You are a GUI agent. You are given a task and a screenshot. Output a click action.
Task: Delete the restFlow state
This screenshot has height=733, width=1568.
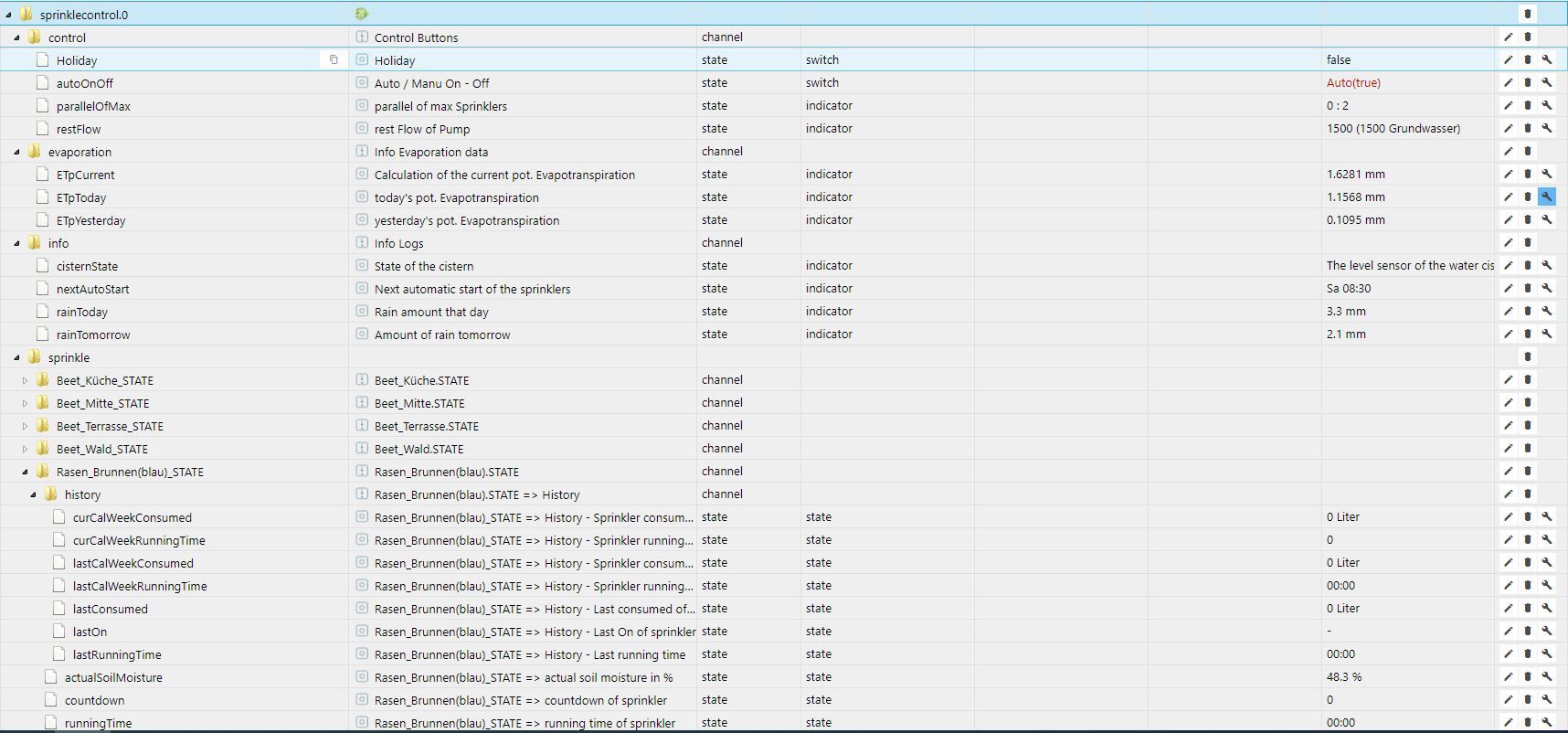click(x=1528, y=128)
